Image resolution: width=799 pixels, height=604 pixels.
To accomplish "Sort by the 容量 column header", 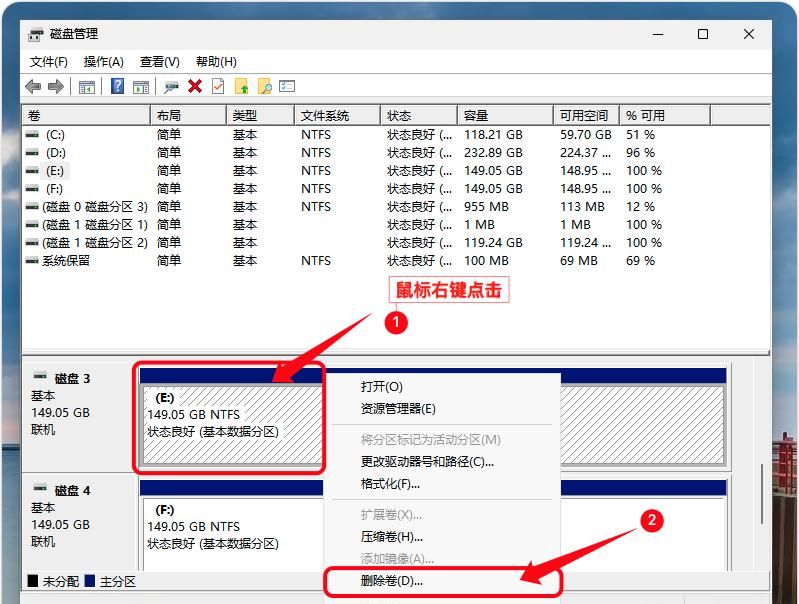I will (x=505, y=116).
